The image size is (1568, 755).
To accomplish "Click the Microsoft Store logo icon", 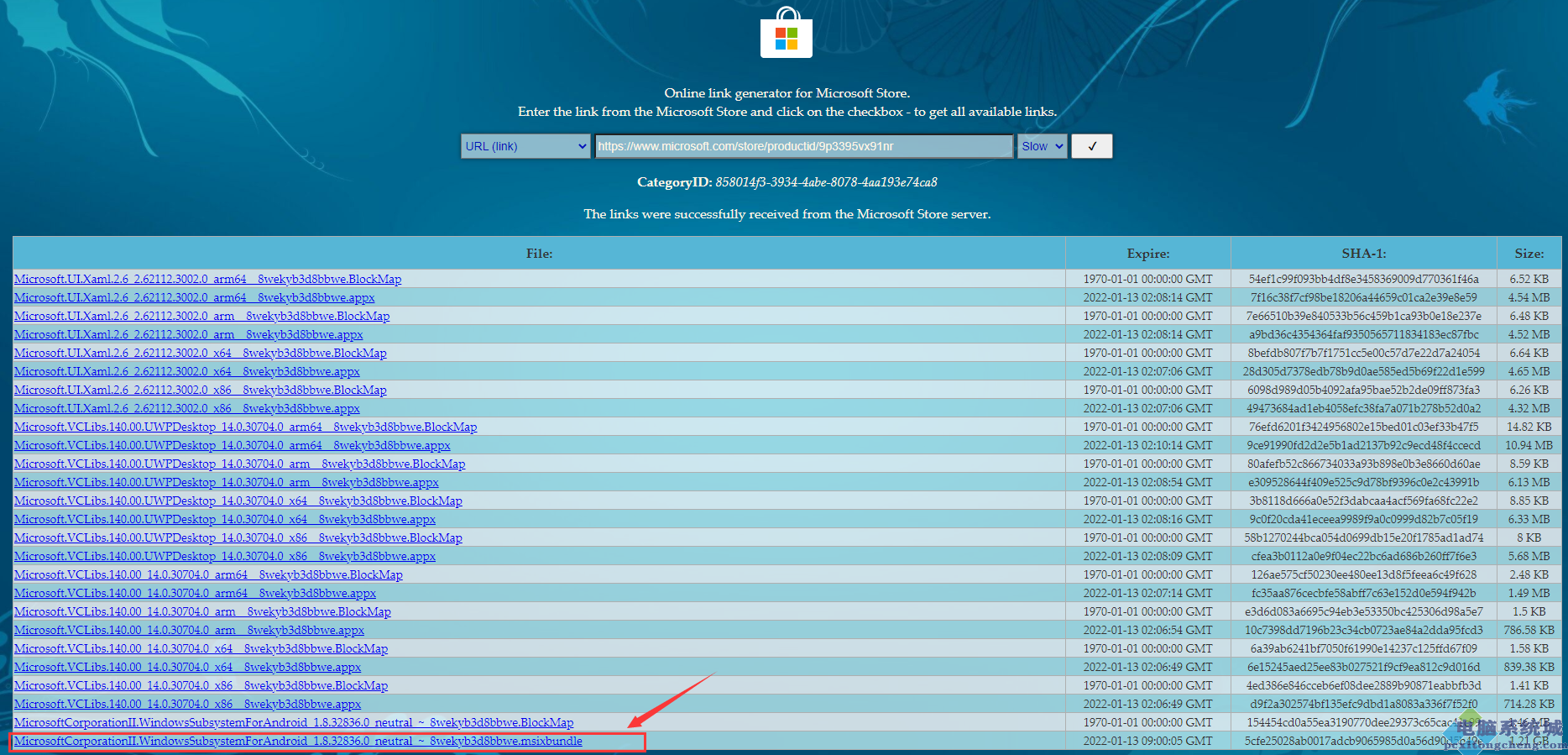I will coord(787,33).
